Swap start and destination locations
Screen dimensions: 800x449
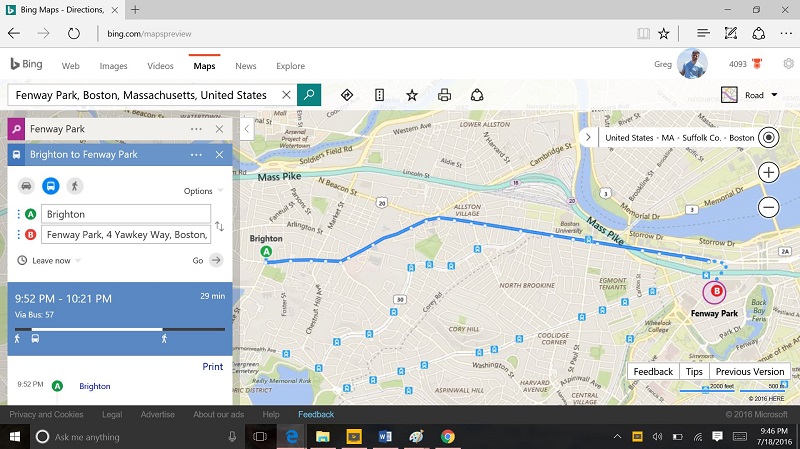(x=219, y=226)
